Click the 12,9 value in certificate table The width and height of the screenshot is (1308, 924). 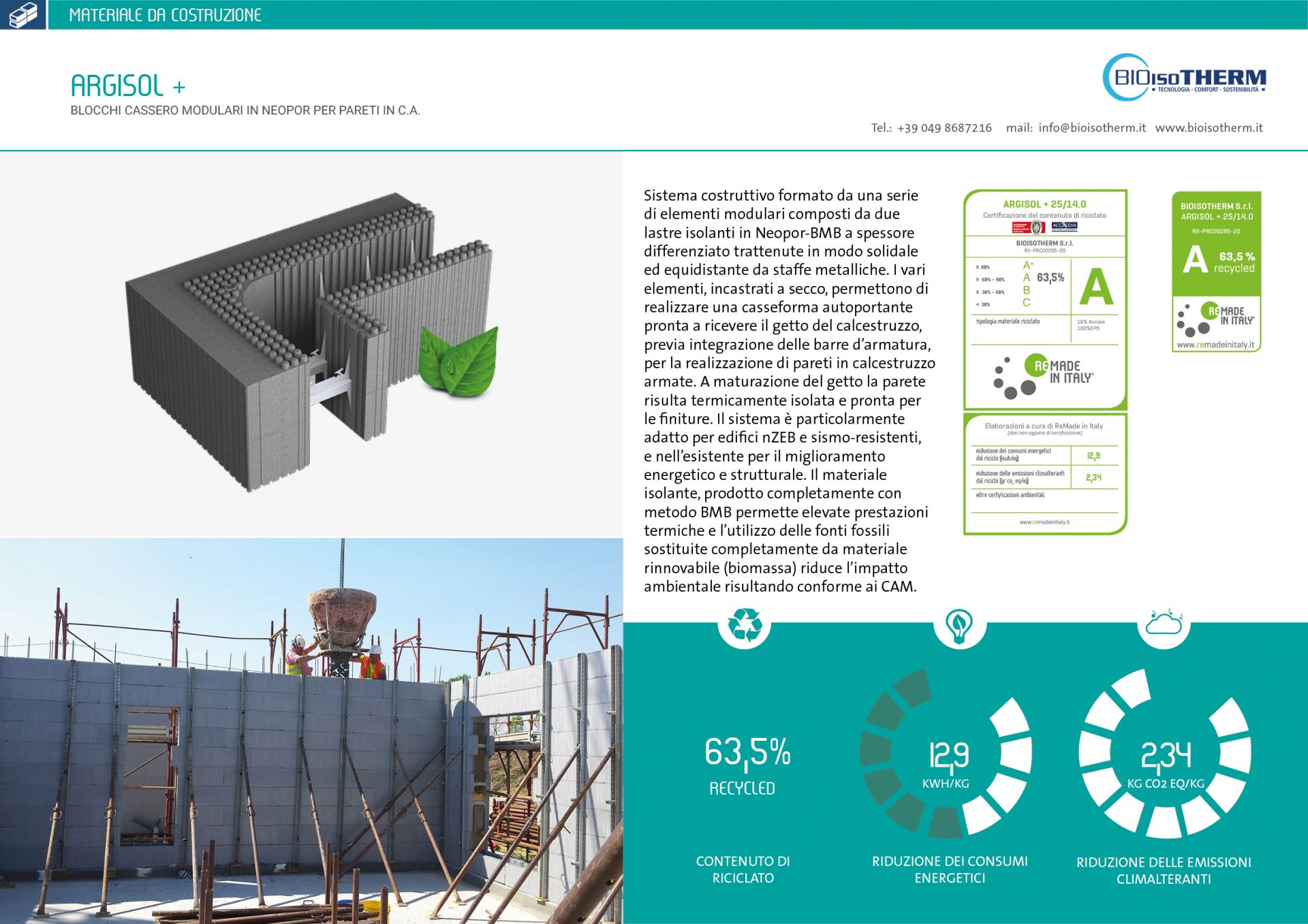pyautogui.click(x=1093, y=456)
